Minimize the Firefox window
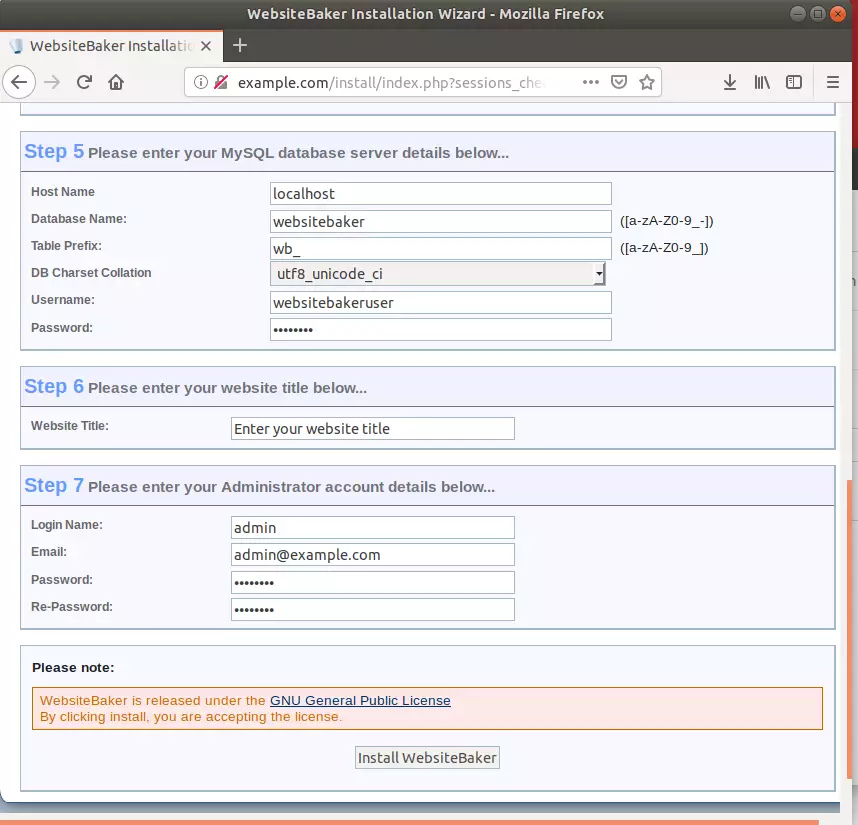The image size is (858, 825). click(798, 14)
